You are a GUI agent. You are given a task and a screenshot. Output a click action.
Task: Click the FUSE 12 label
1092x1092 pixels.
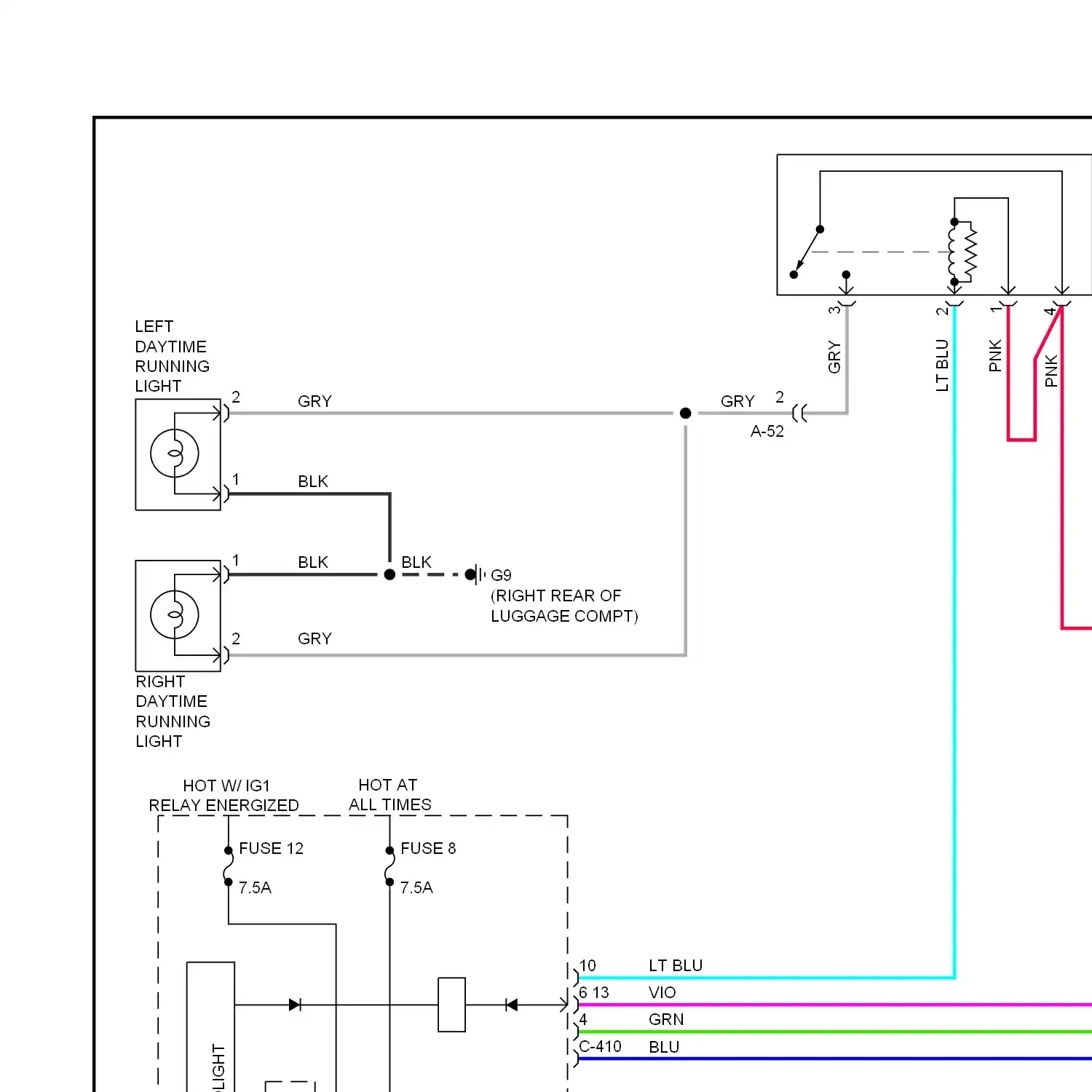271,848
